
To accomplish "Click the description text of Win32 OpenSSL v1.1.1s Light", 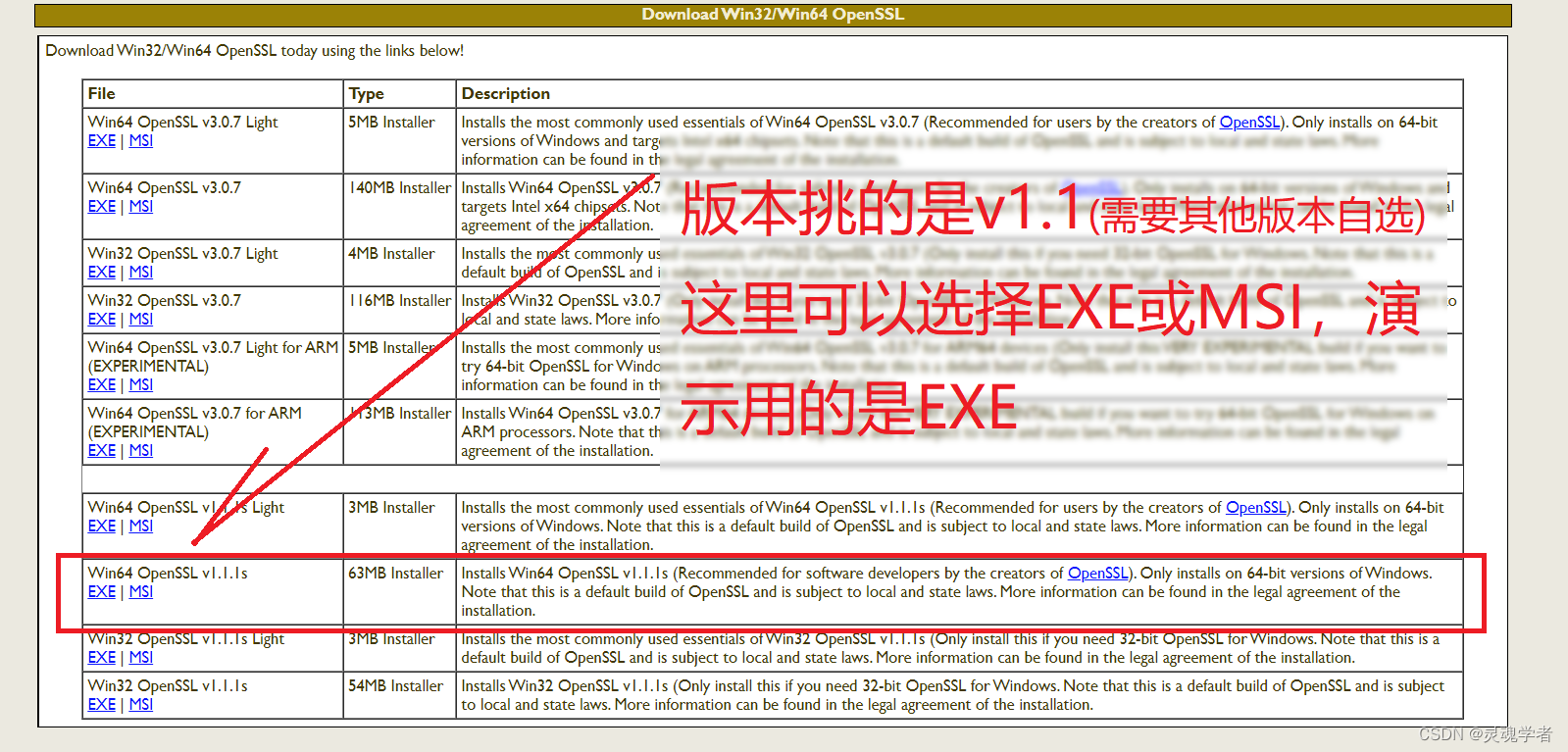I will tap(951, 648).
